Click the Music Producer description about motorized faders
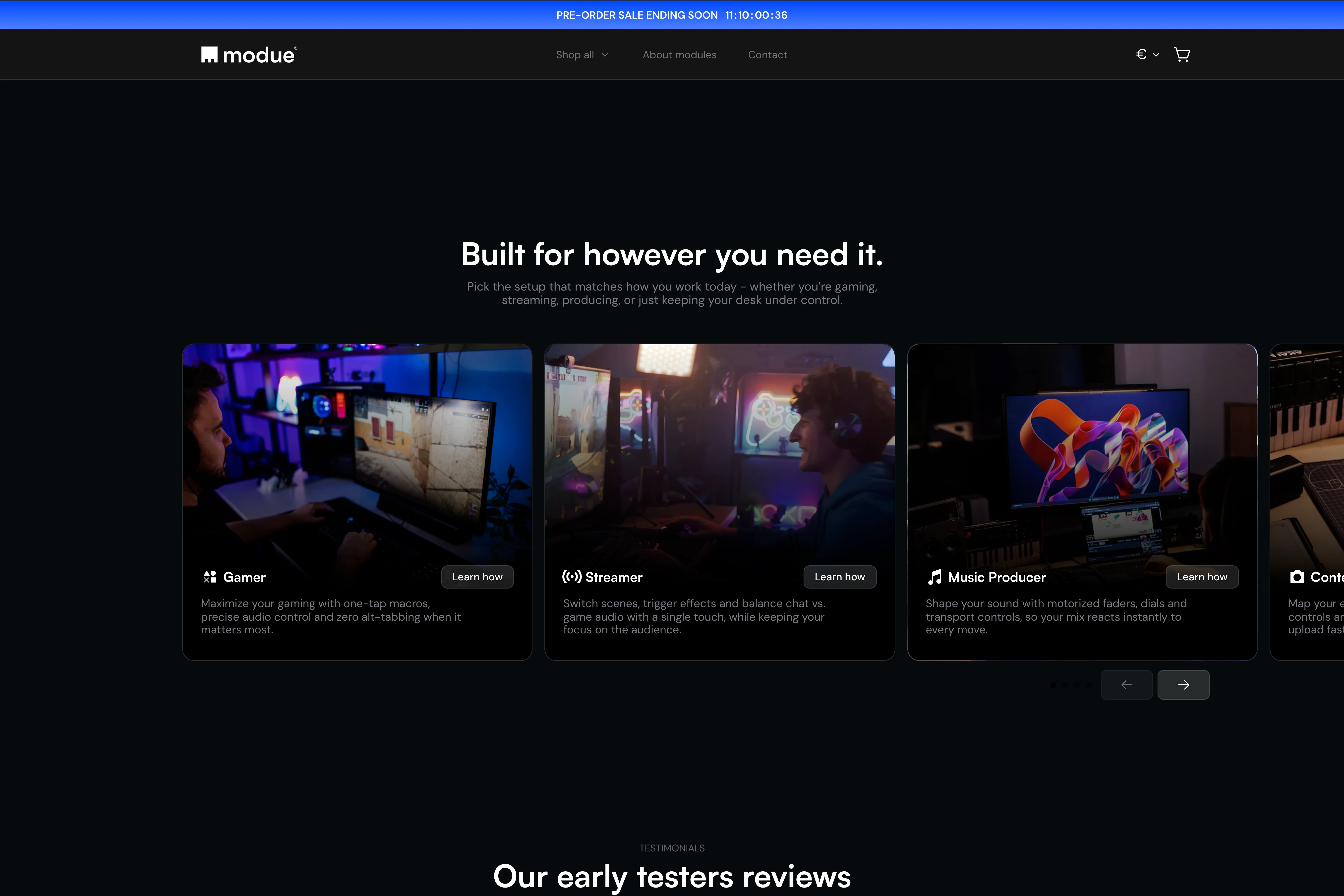The image size is (1344, 896). 1056,617
